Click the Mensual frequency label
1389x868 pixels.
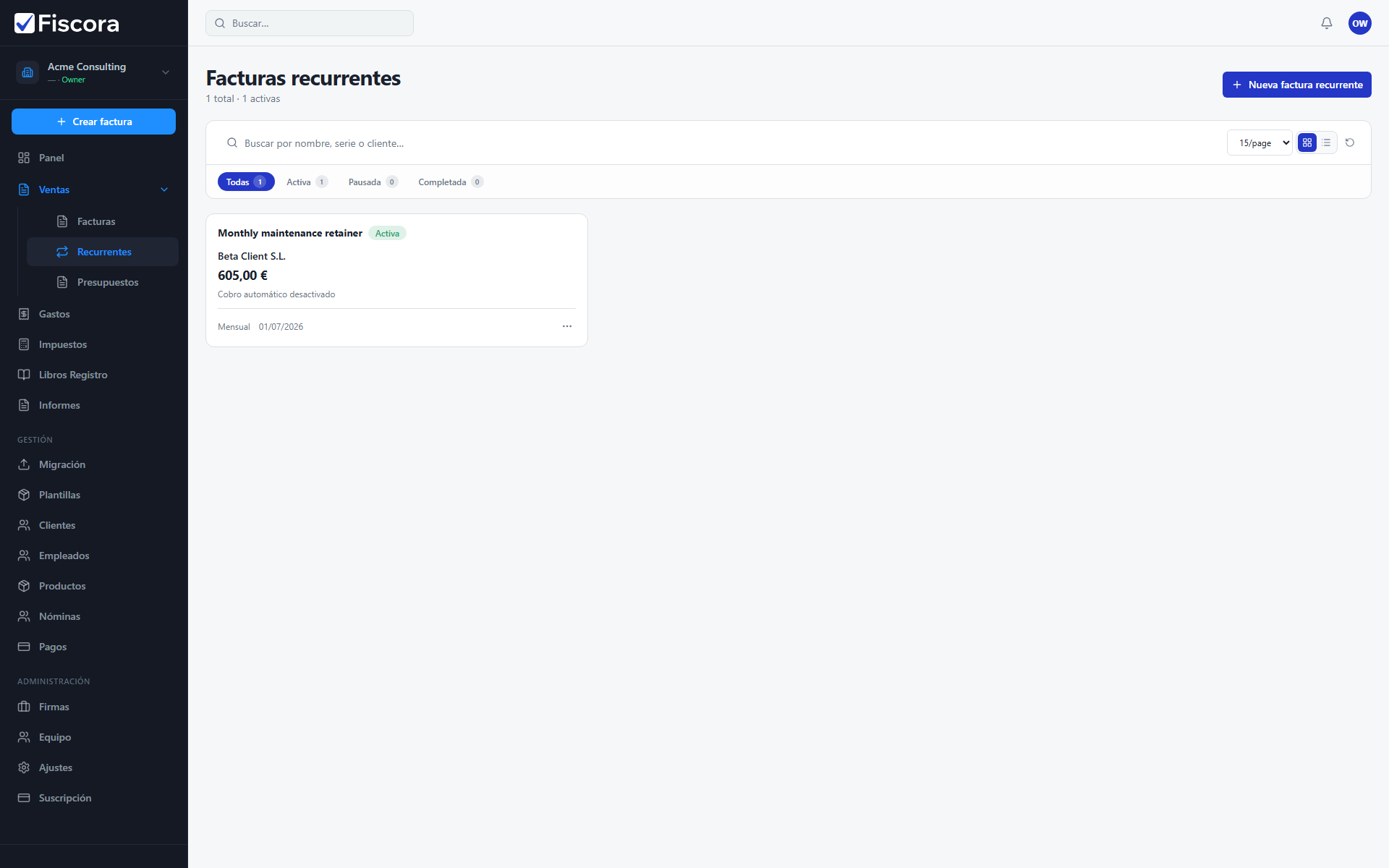click(x=234, y=327)
